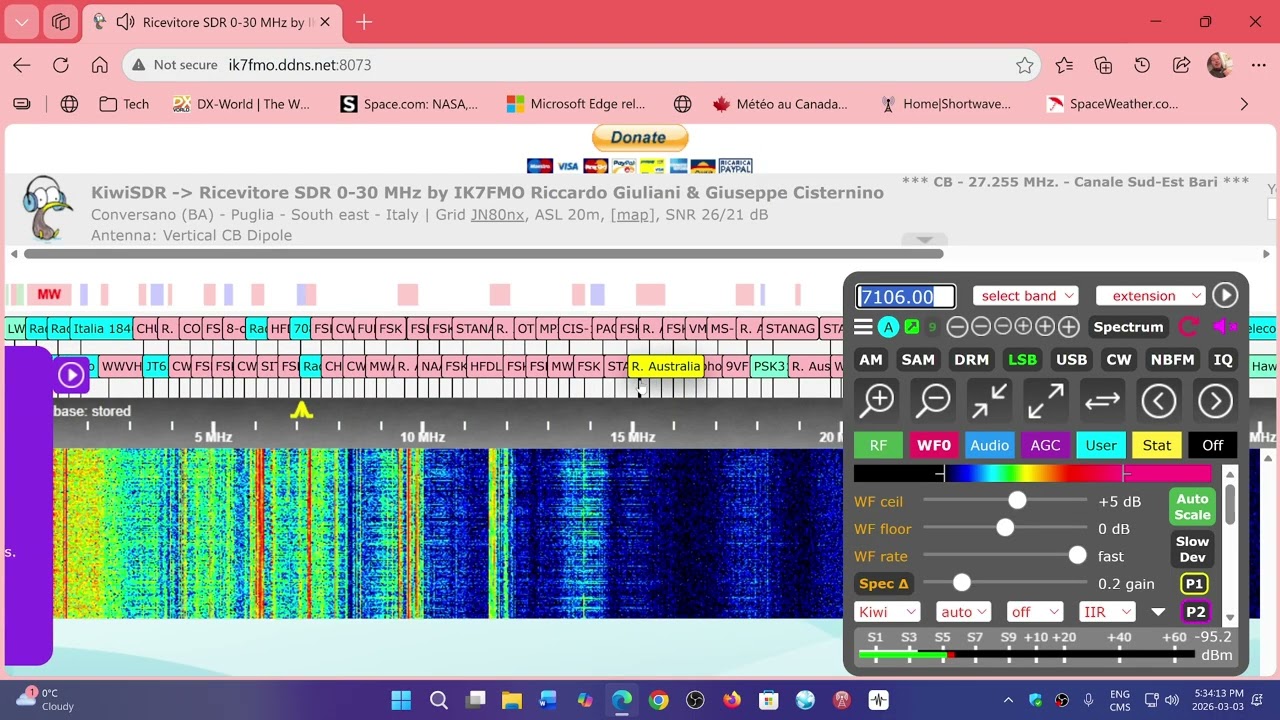The height and width of the screenshot is (720, 1280).
Task: Click the Slow Dev button
Action: 1192,549
